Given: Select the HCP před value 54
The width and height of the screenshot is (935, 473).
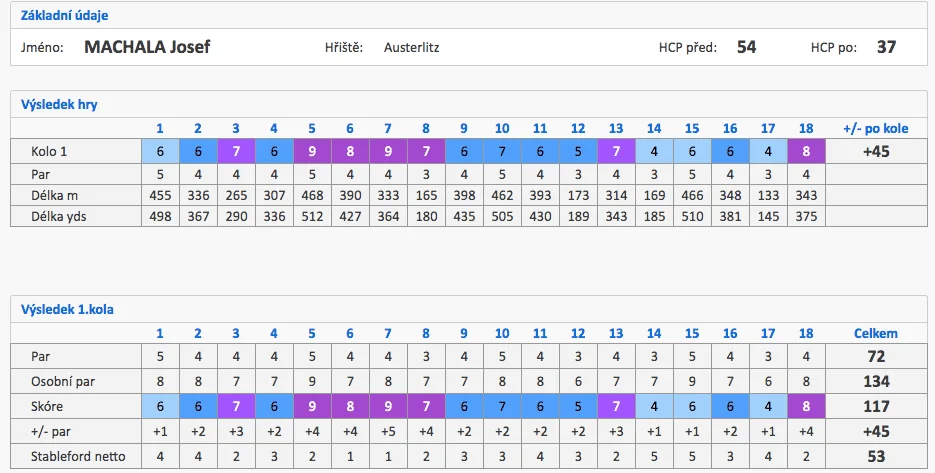Looking at the screenshot, I should pos(747,47).
